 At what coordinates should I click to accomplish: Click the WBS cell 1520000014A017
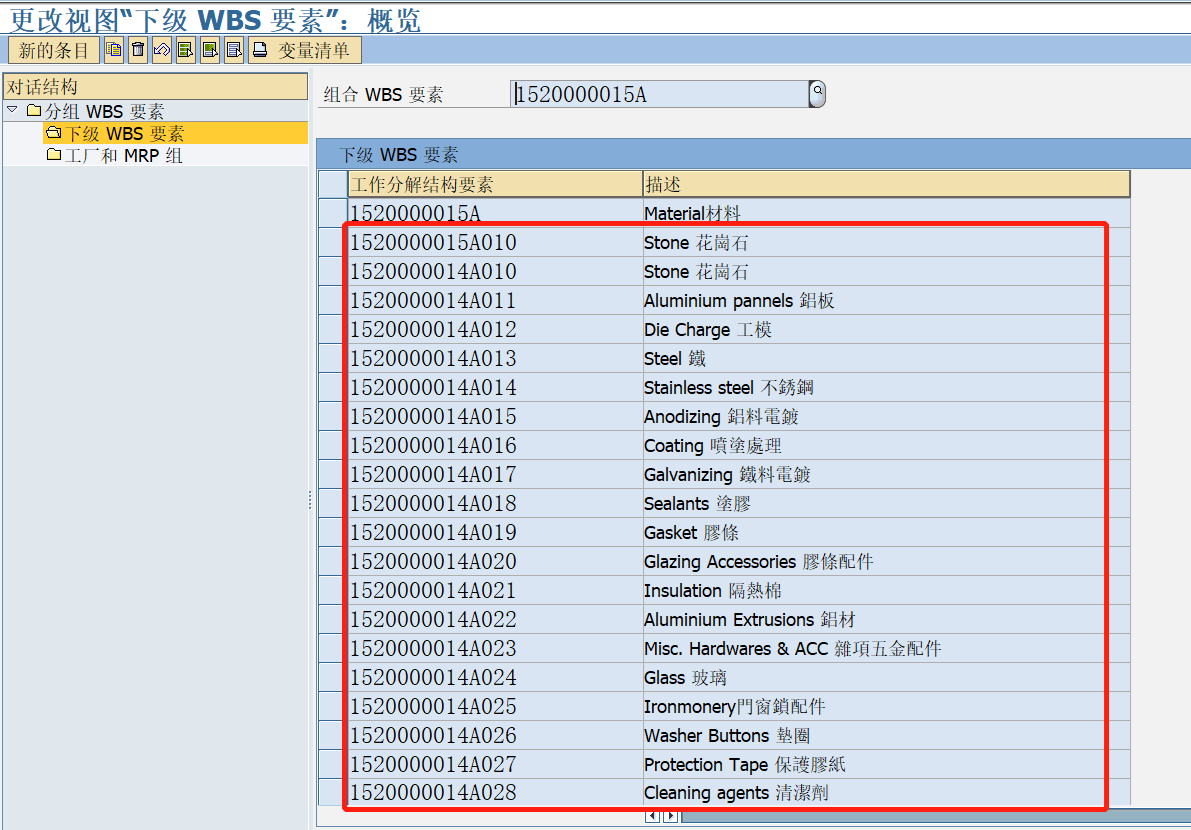pos(495,474)
